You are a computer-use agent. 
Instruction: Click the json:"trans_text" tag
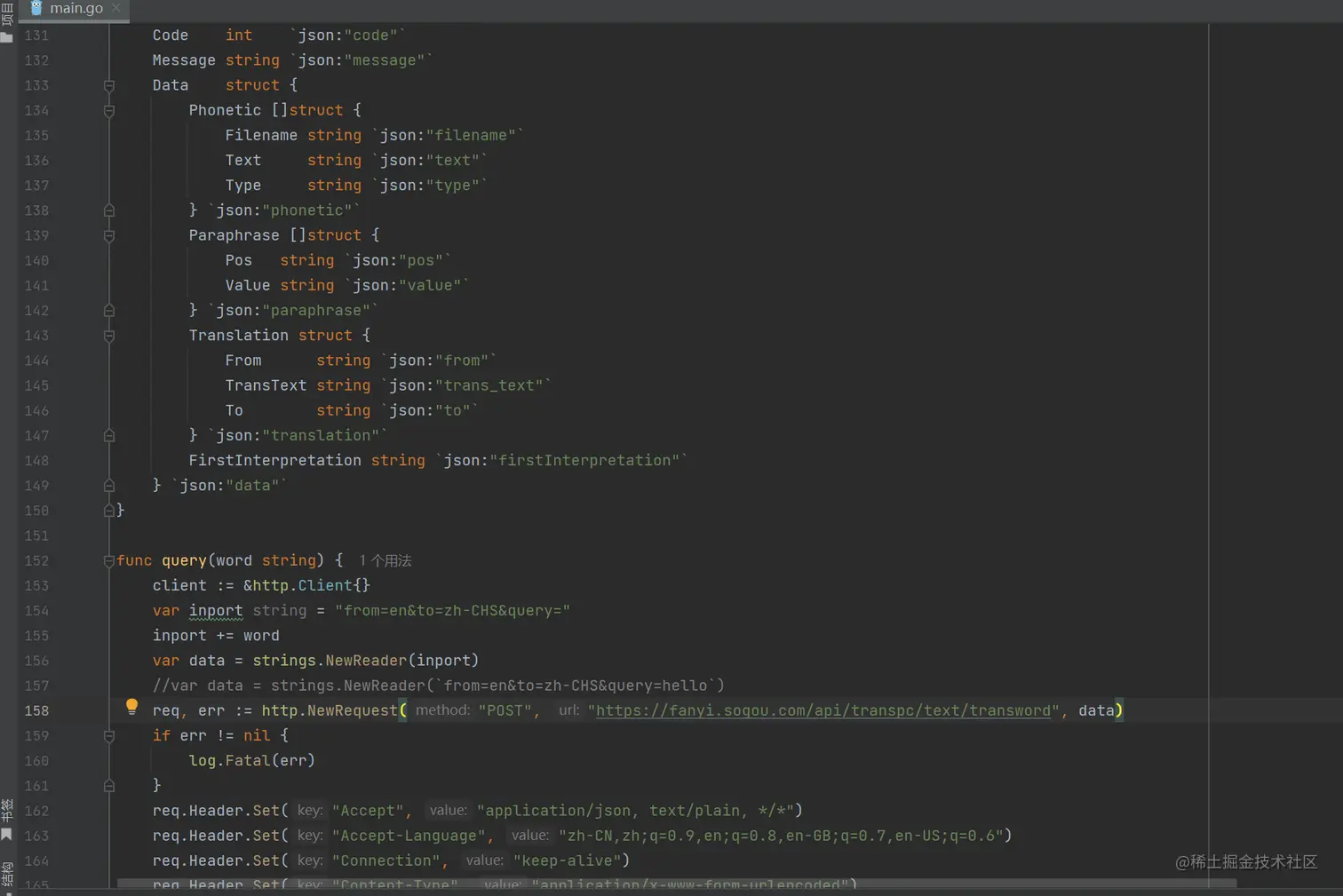466,385
